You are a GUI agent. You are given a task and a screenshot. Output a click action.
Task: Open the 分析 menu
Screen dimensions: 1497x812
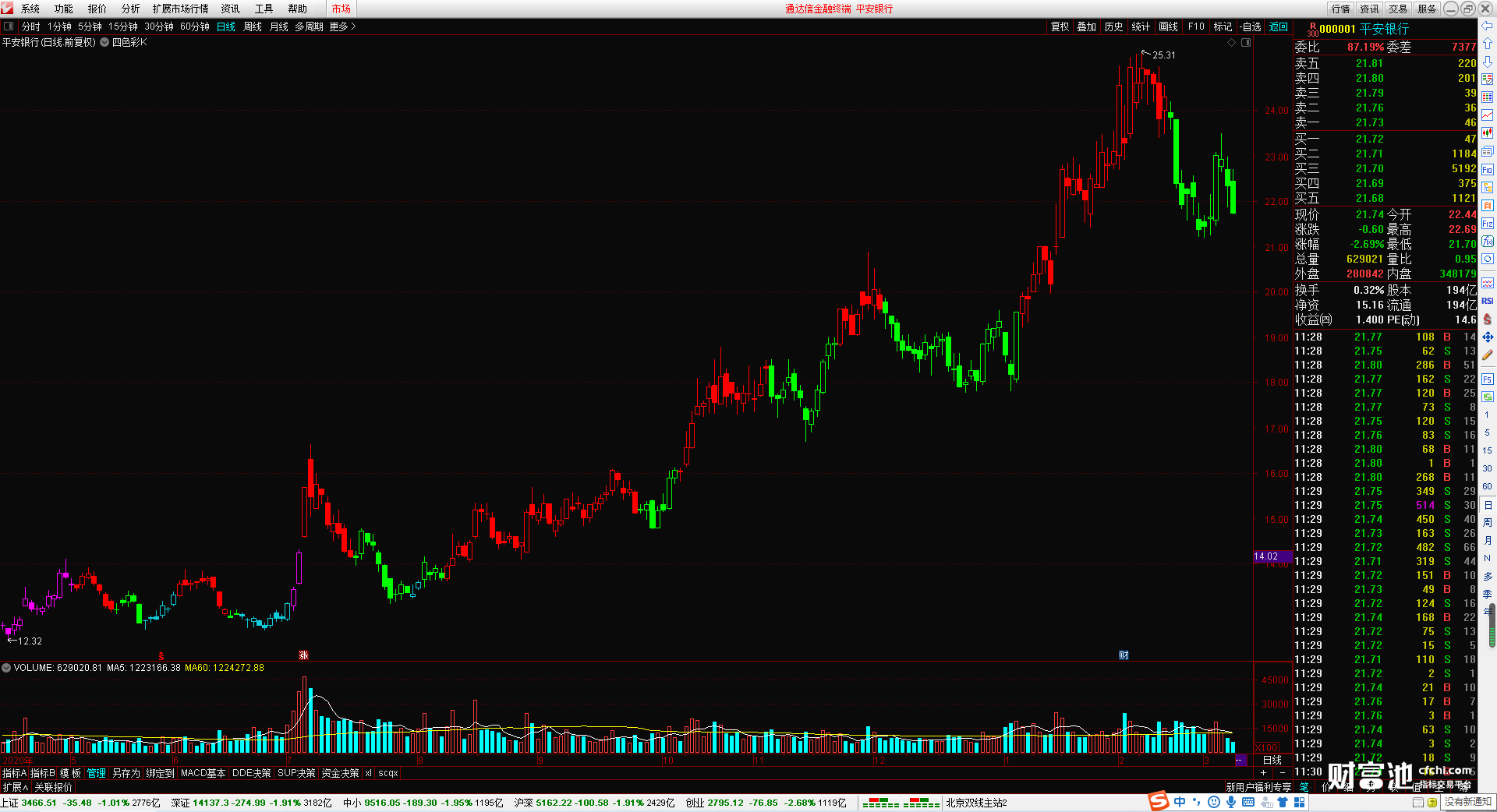(x=131, y=9)
